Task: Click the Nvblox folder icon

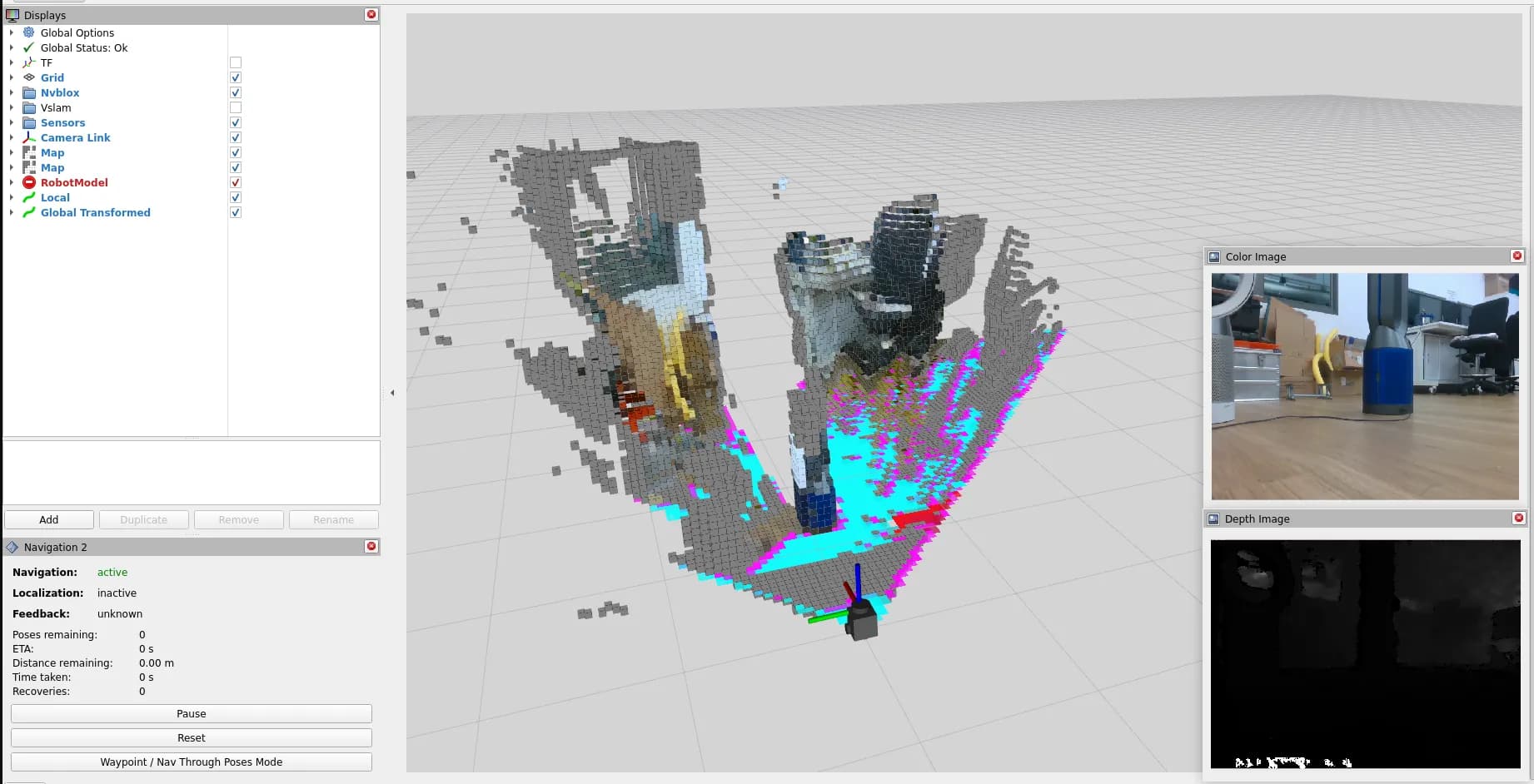Action: [29, 92]
